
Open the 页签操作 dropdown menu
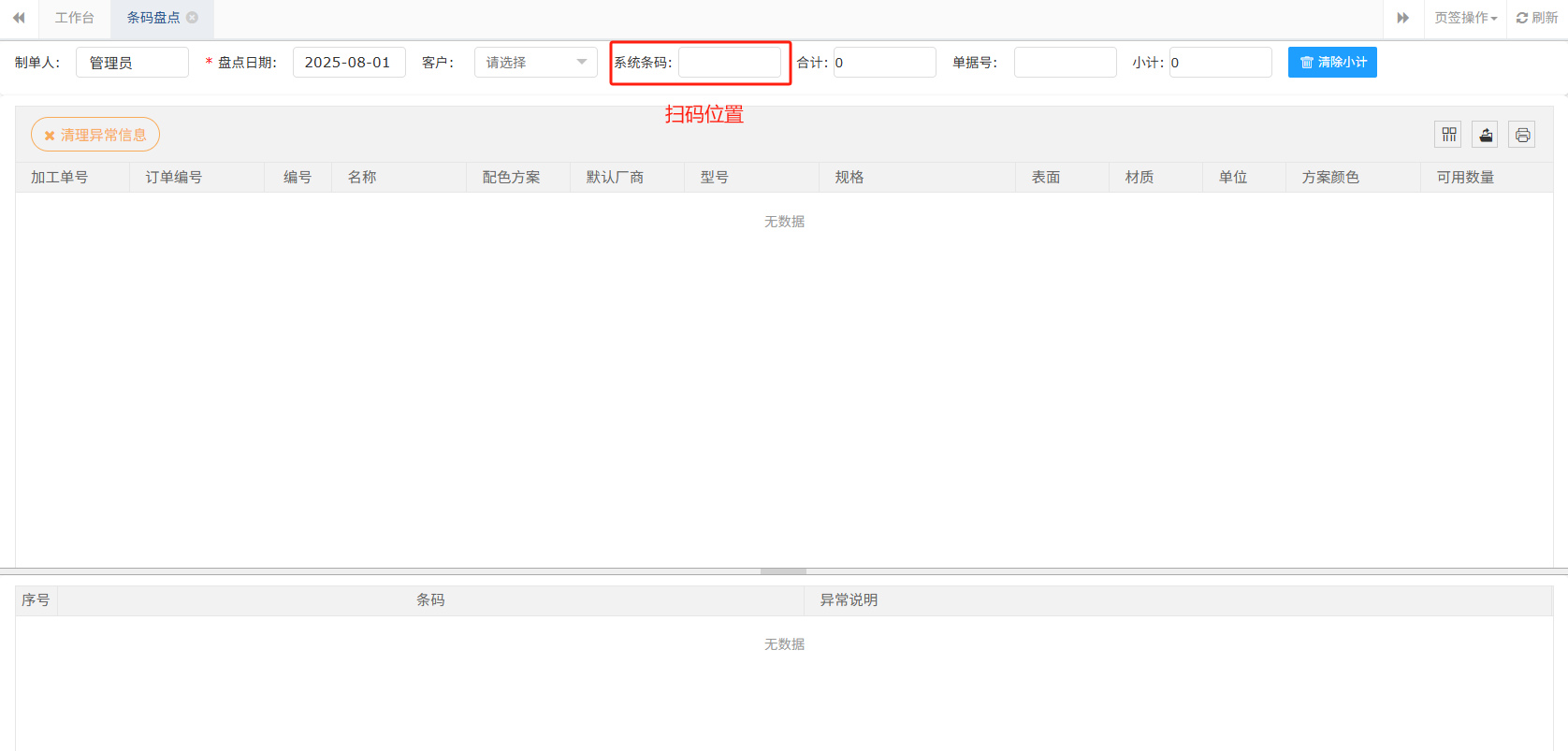pyautogui.click(x=1465, y=18)
